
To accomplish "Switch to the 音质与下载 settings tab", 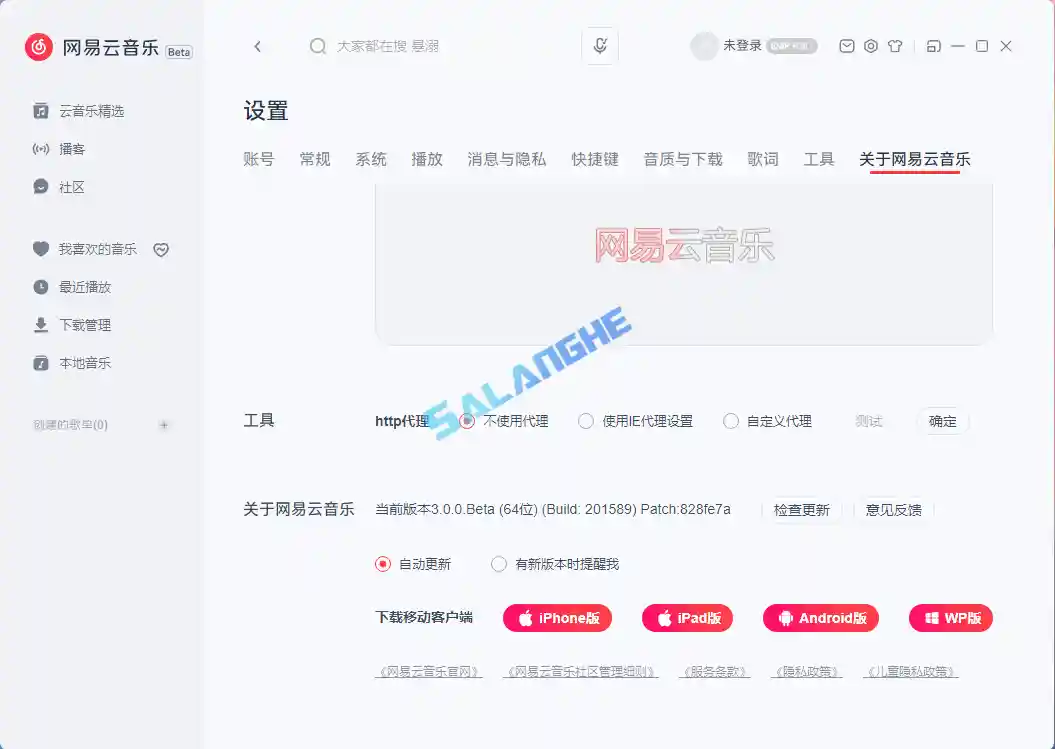I will (682, 158).
